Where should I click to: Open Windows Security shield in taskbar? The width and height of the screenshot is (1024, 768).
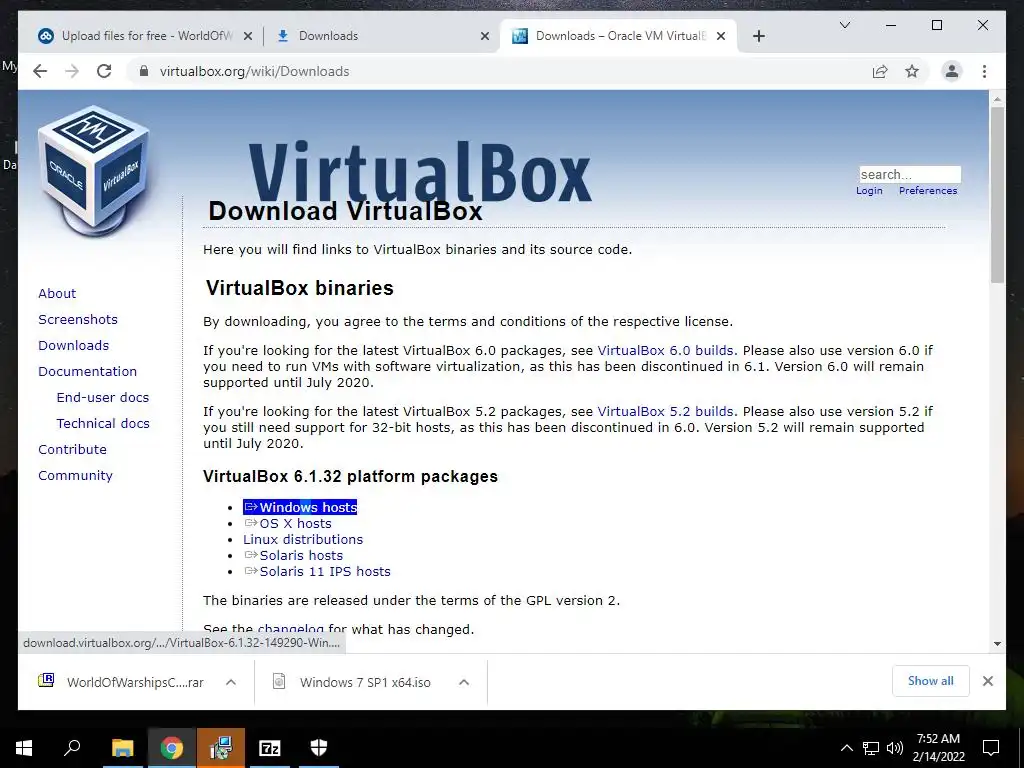pyautogui.click(x=319, y=748)
